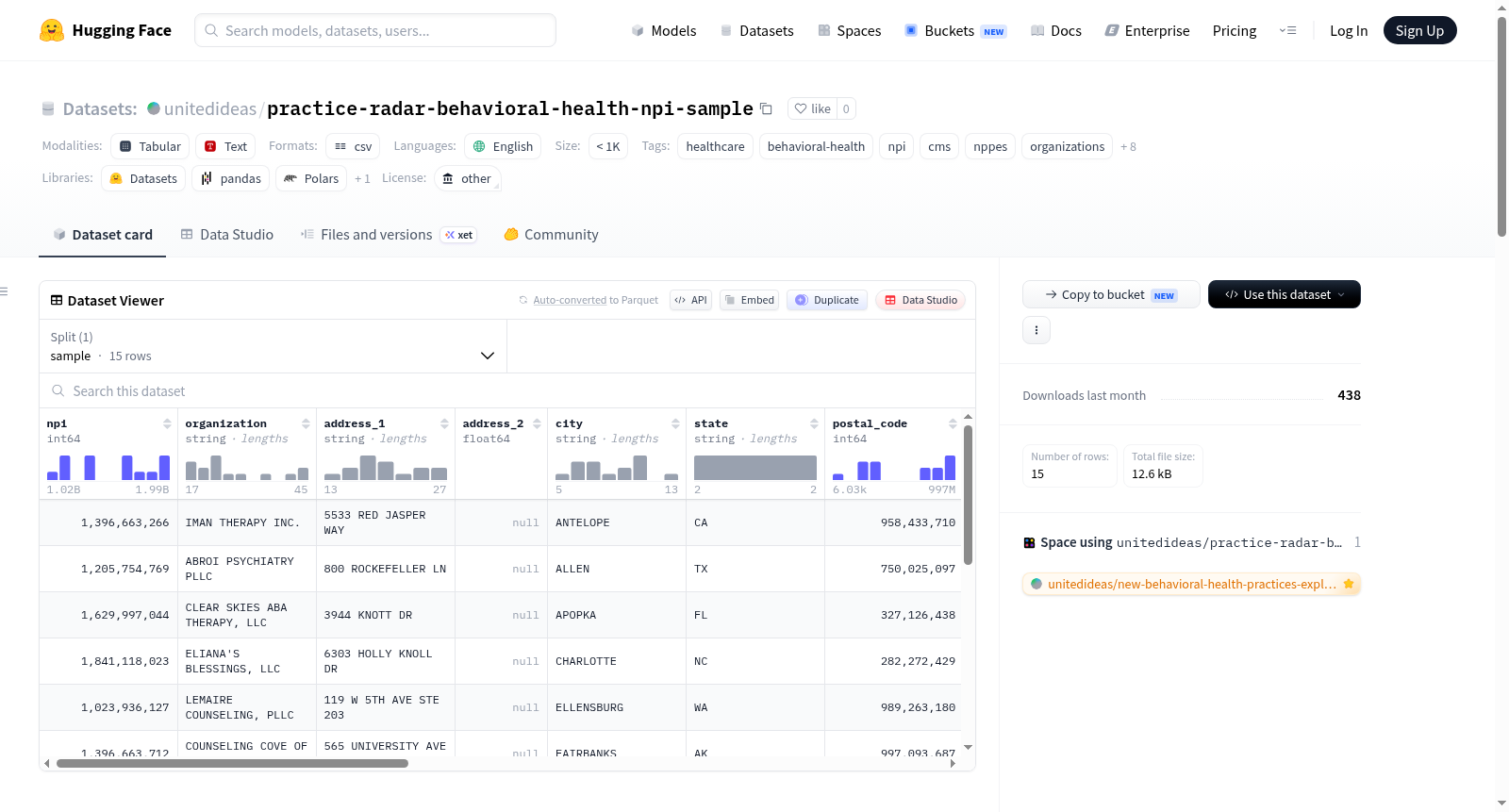Click the API button in the viewer
The width and height of the screenshot is (1509, 812).
tap(690, 300)
